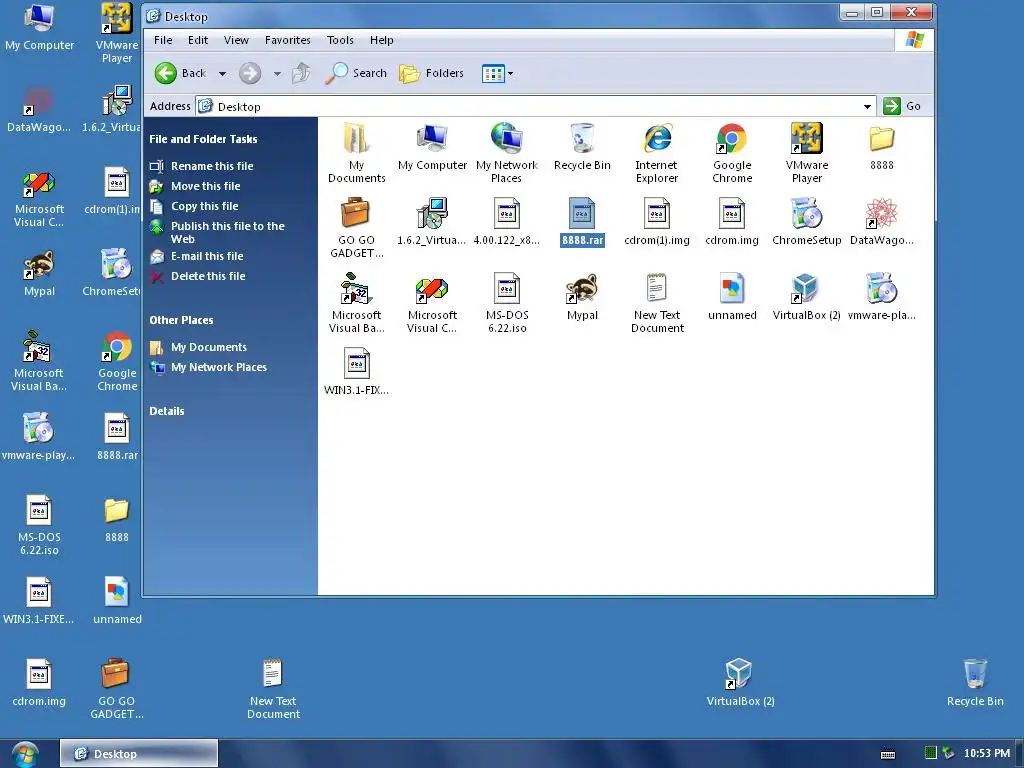Click the Start orb on taskbar

coord(24,754)
